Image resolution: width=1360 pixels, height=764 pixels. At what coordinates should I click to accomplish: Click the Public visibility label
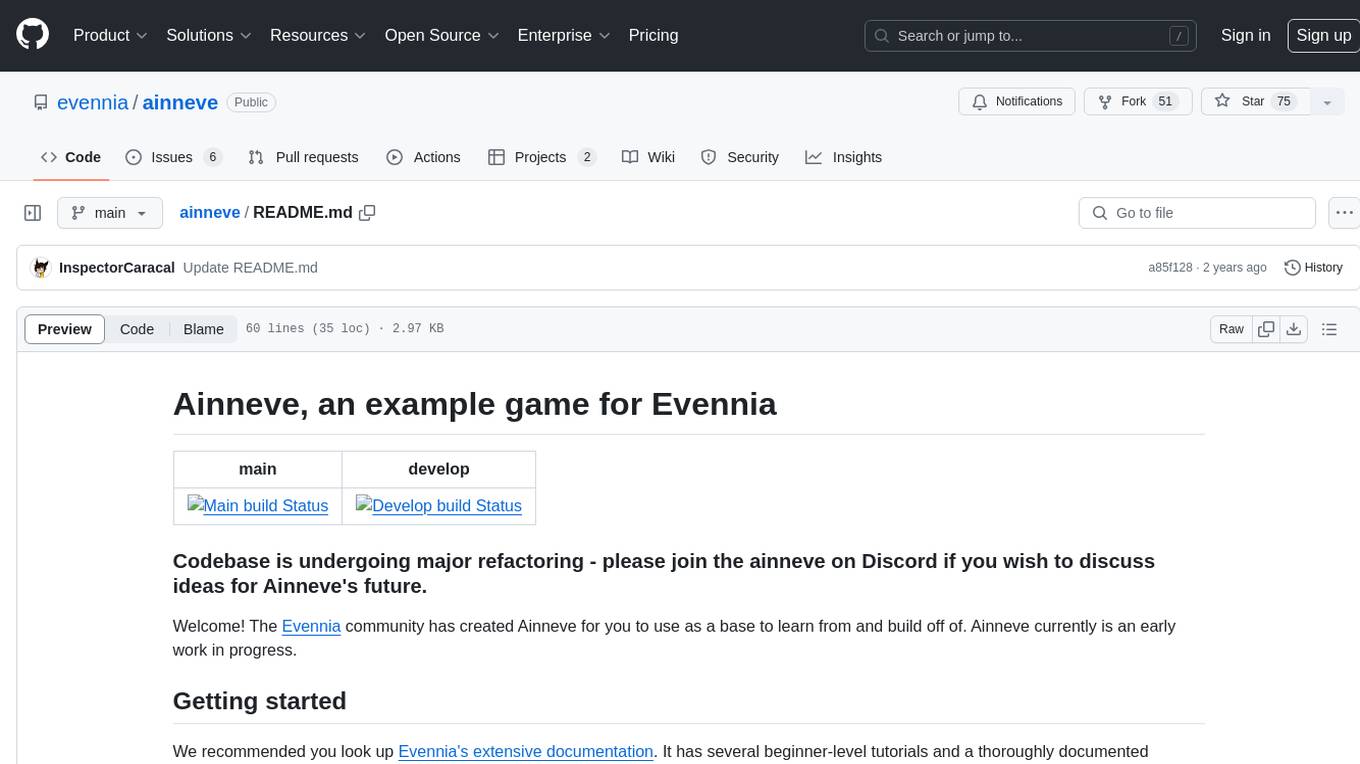251,102
